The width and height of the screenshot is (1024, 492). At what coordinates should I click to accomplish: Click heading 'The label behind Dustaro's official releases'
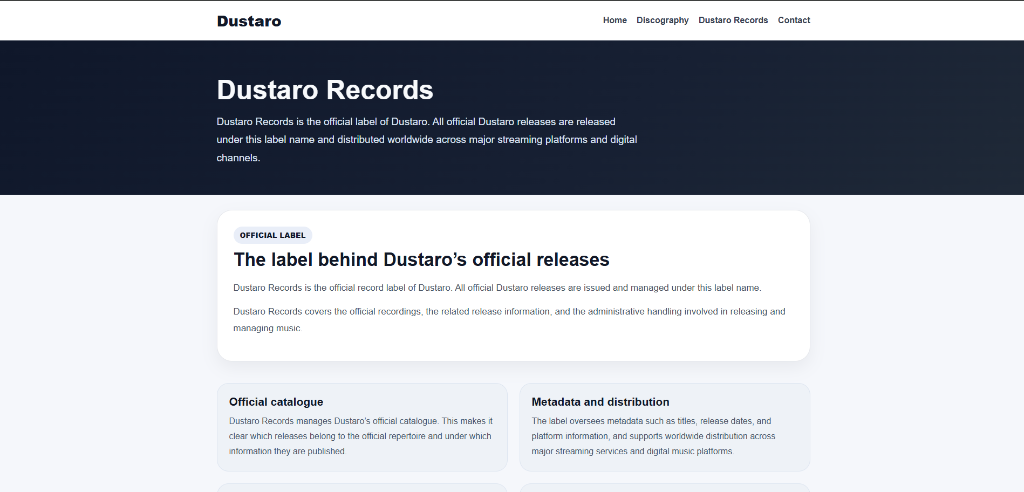point(421,259)
